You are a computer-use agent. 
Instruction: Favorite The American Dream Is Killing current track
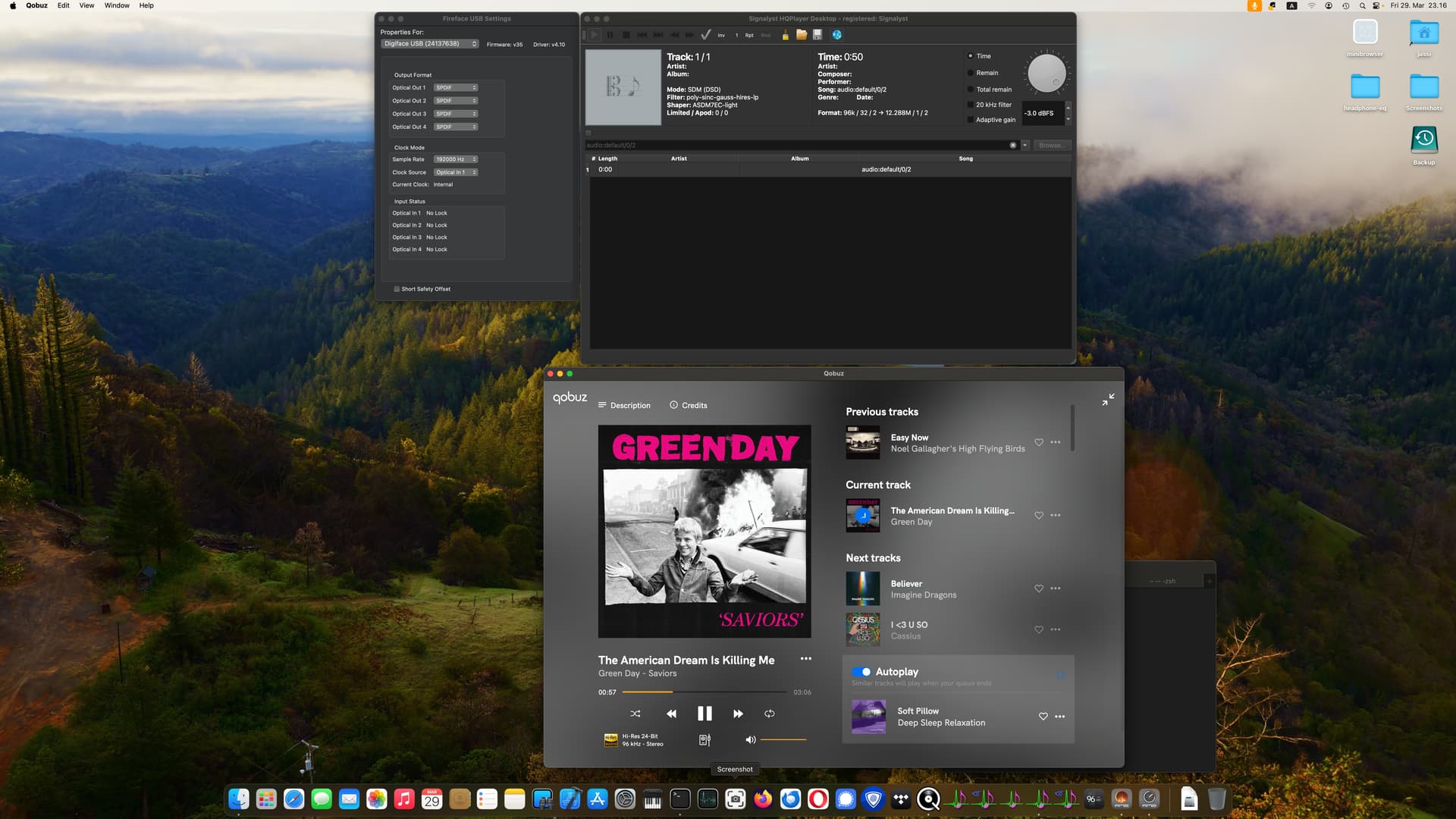tap(1039, 515)
